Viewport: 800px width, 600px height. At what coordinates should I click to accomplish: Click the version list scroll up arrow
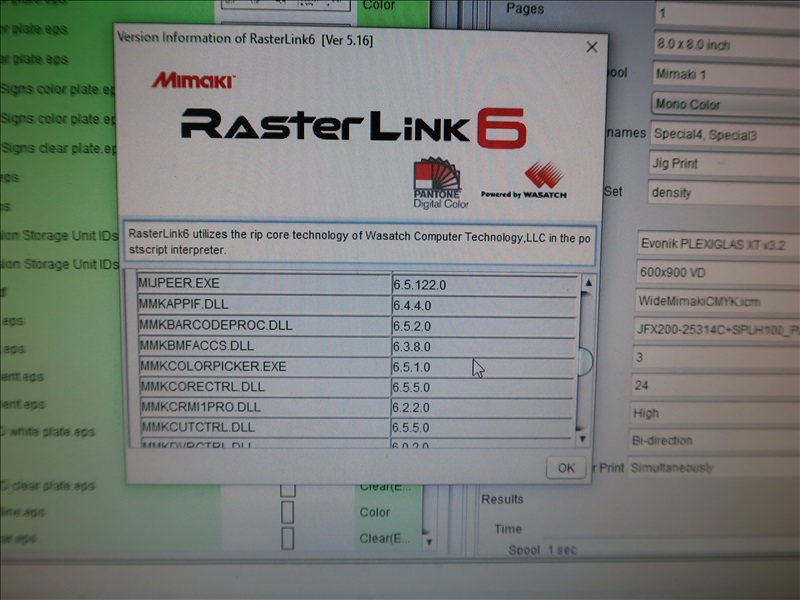click(587, 283)
